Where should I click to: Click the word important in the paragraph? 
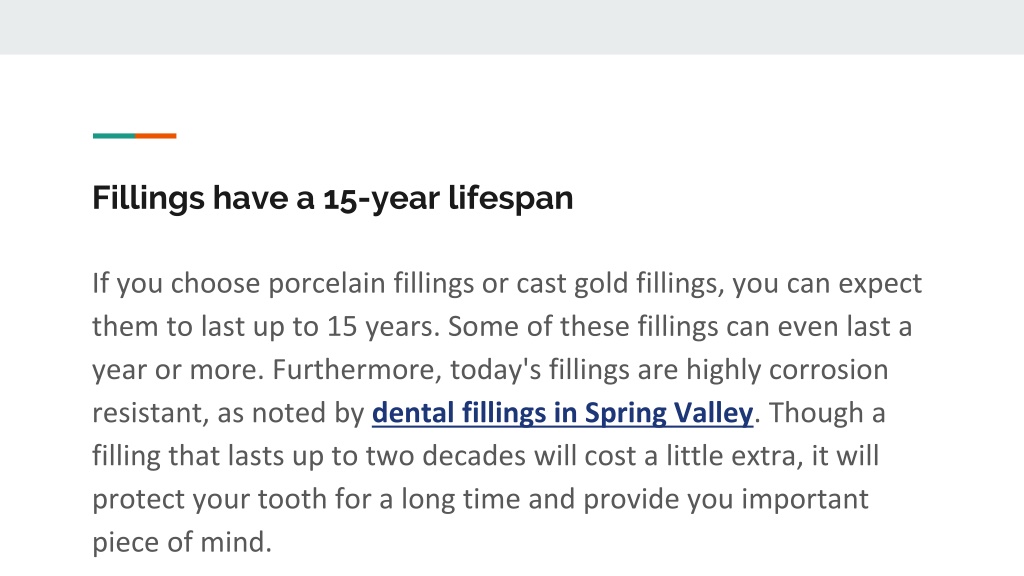pyautogui.click(x=805, y=499)
